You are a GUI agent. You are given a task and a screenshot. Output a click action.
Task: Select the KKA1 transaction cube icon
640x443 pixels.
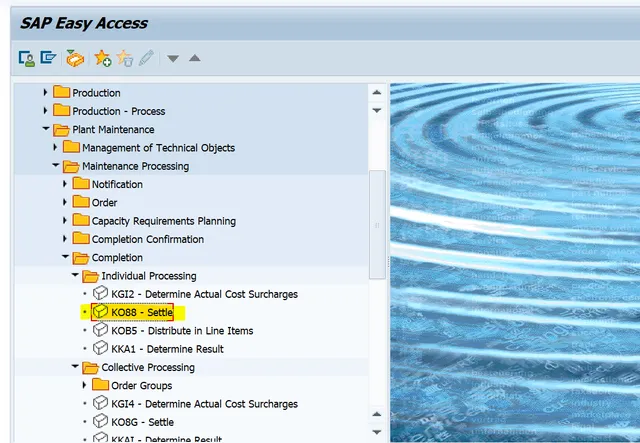point(100,348)
